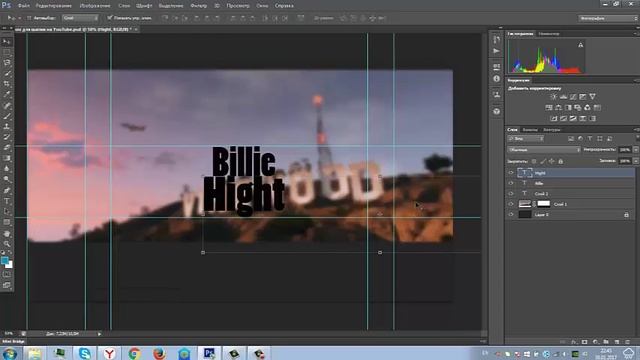Select the Gradient tool
This screenshot has width=640, height=360.
(x=7, y=158)
